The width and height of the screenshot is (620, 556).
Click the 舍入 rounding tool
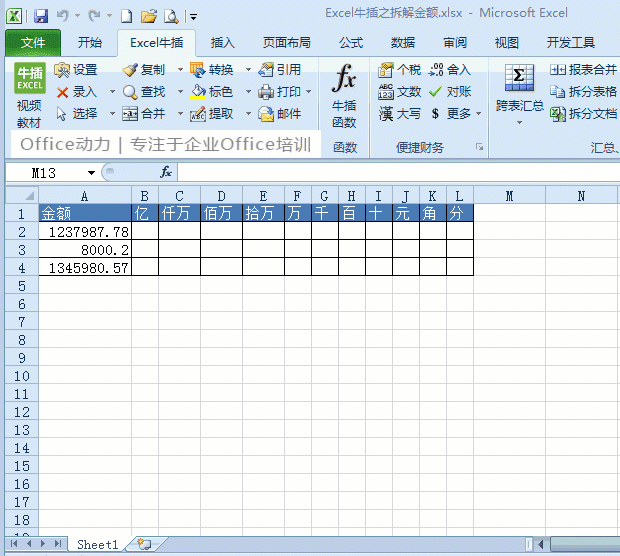coord(449,70)
